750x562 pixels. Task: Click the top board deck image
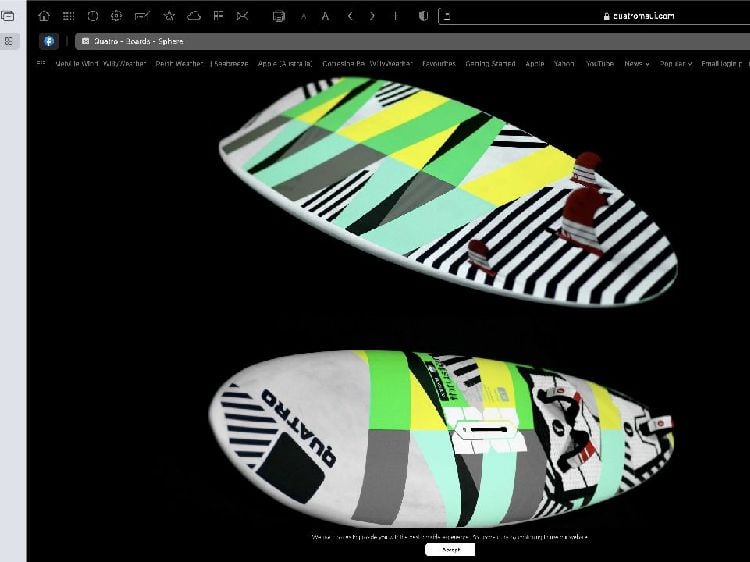pos(448,191)
